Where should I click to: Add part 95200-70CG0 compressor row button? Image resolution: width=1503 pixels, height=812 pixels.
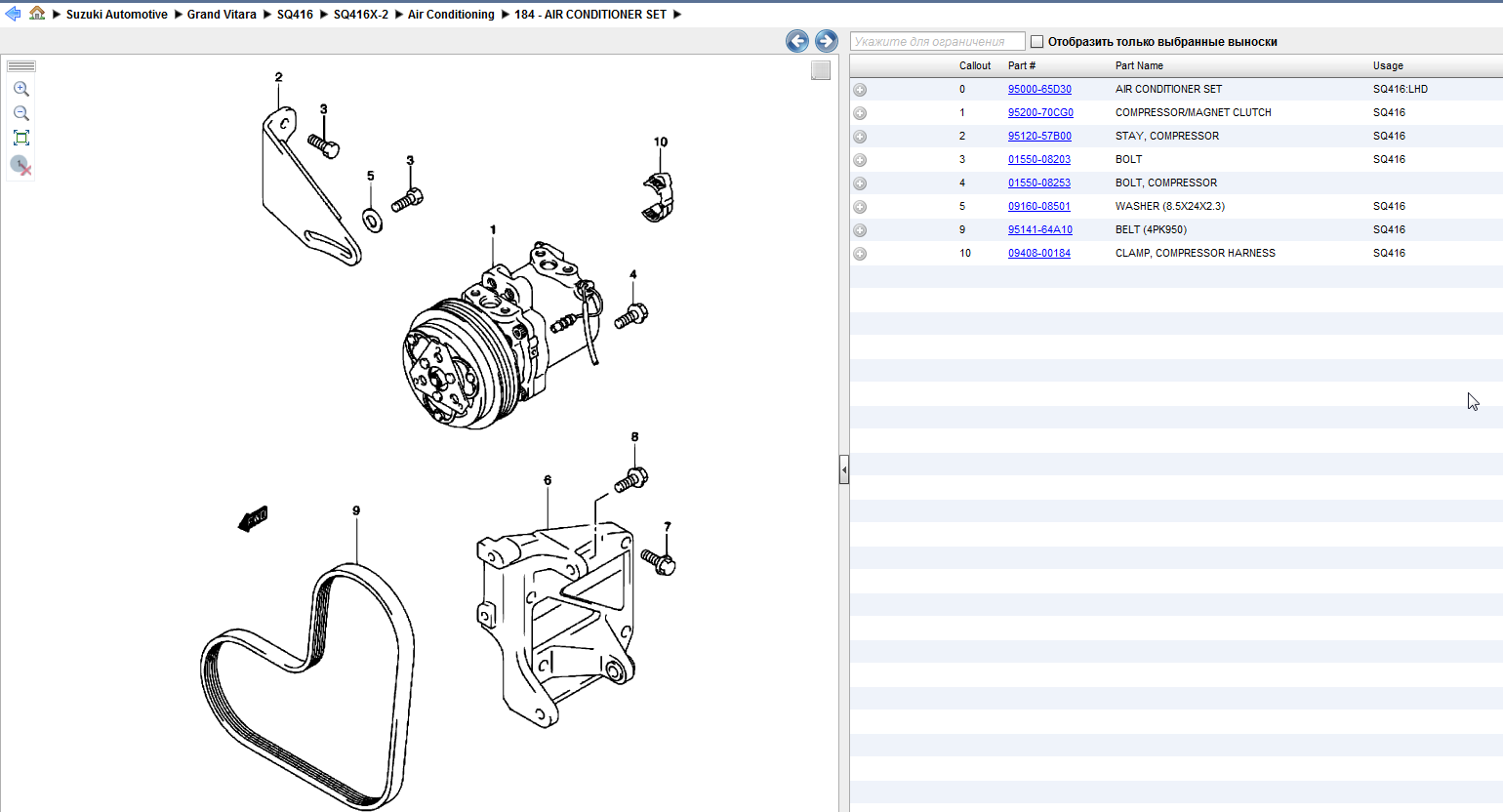pos(860,113)
